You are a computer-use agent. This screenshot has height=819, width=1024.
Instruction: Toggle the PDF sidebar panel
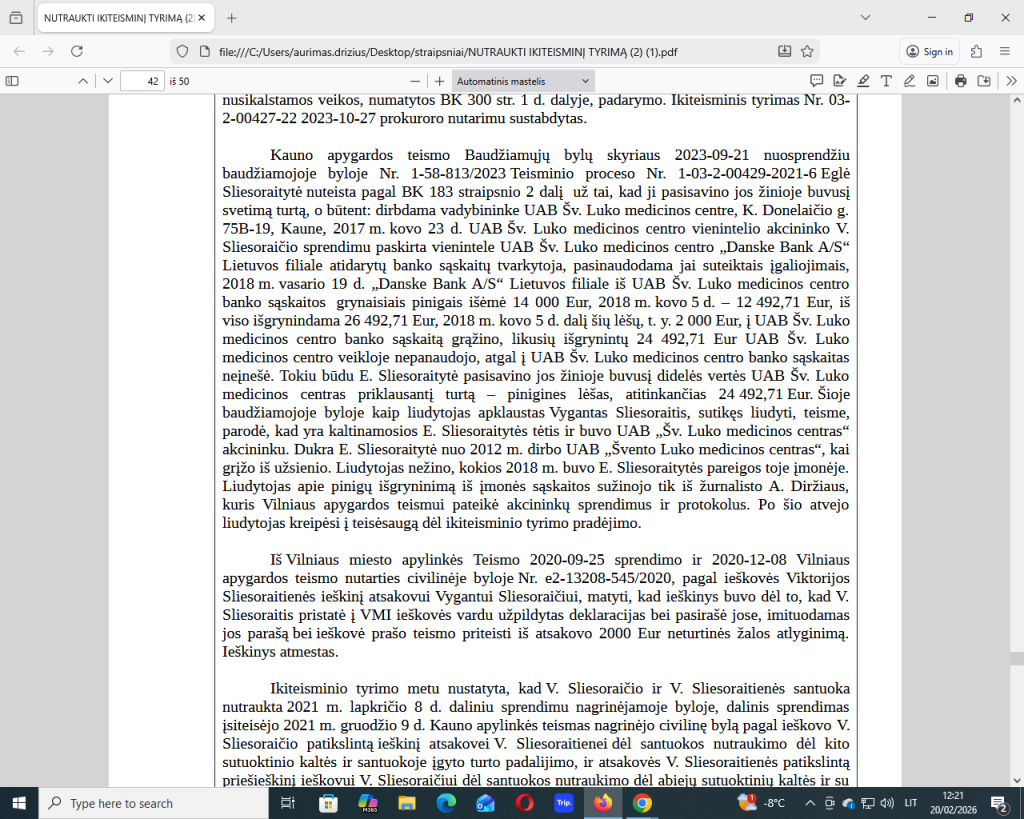(x=12, y=81)
